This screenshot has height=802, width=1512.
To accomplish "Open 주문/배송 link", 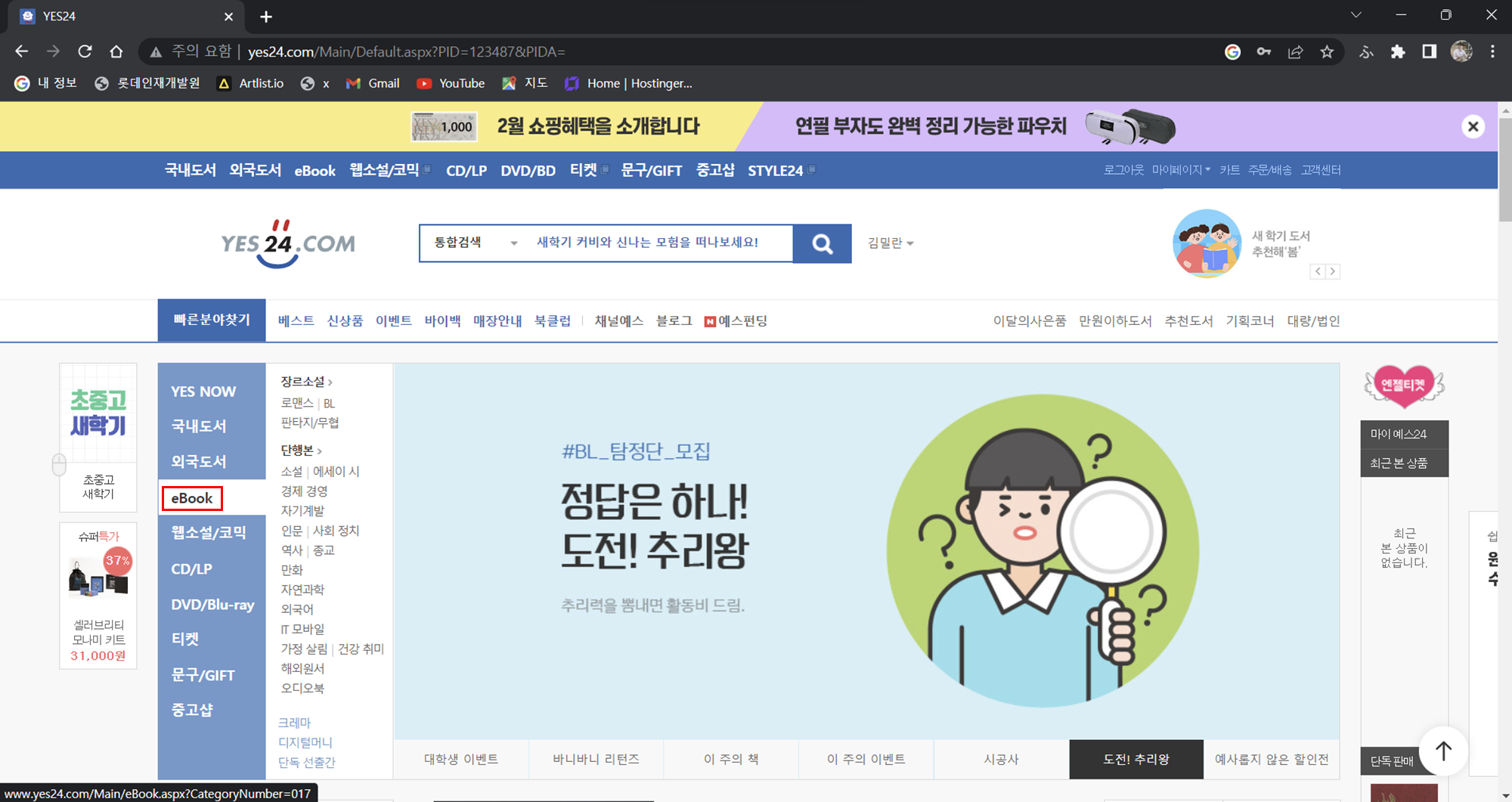I will tap(1270, 170).
